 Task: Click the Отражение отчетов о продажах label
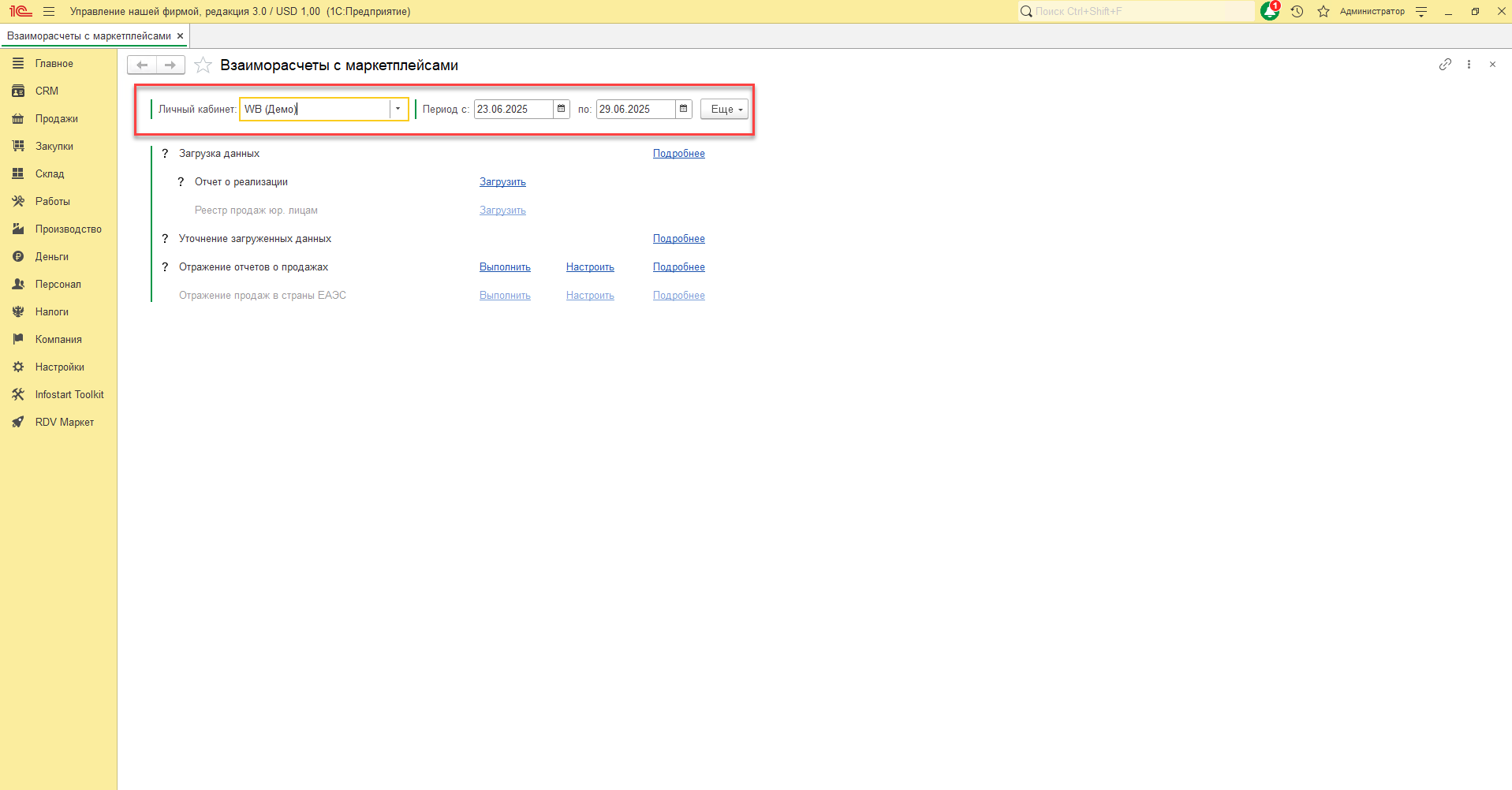[253, 267]
